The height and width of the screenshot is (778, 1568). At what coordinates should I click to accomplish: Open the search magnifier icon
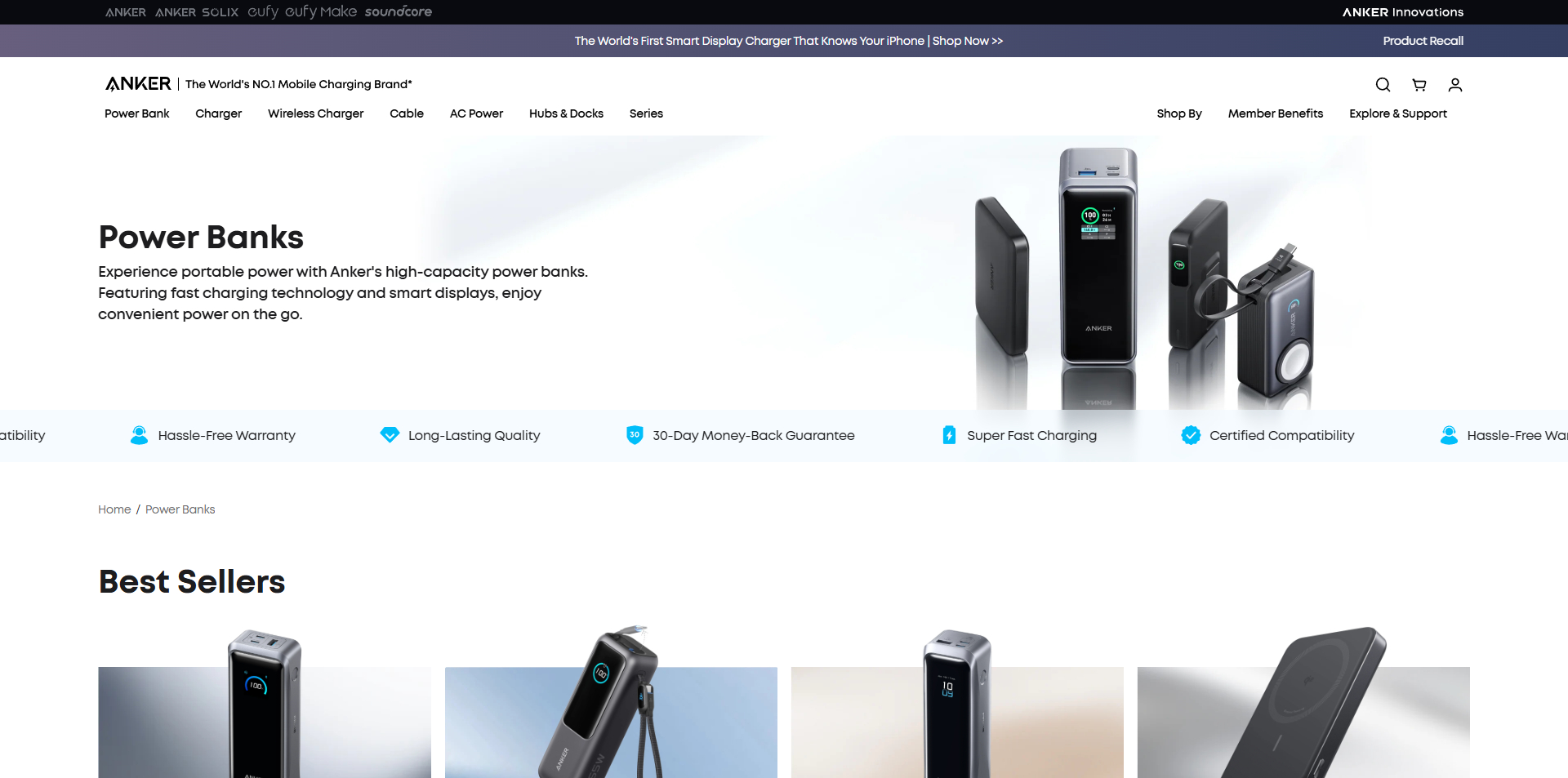point(1383,85)
